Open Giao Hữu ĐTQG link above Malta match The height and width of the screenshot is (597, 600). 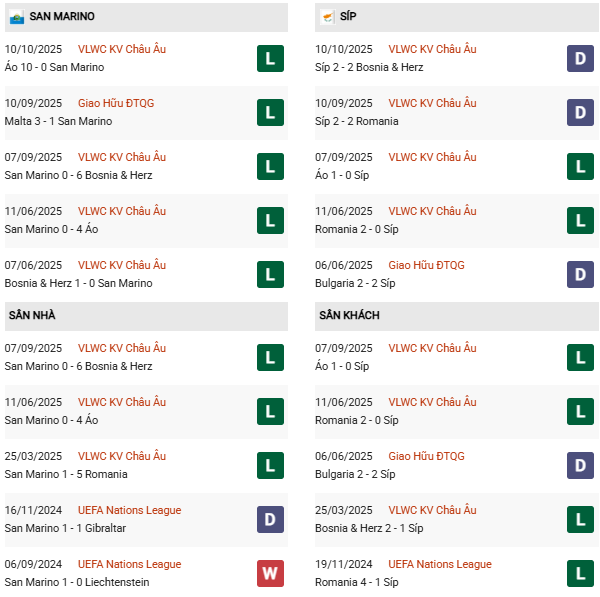point(116,103)
